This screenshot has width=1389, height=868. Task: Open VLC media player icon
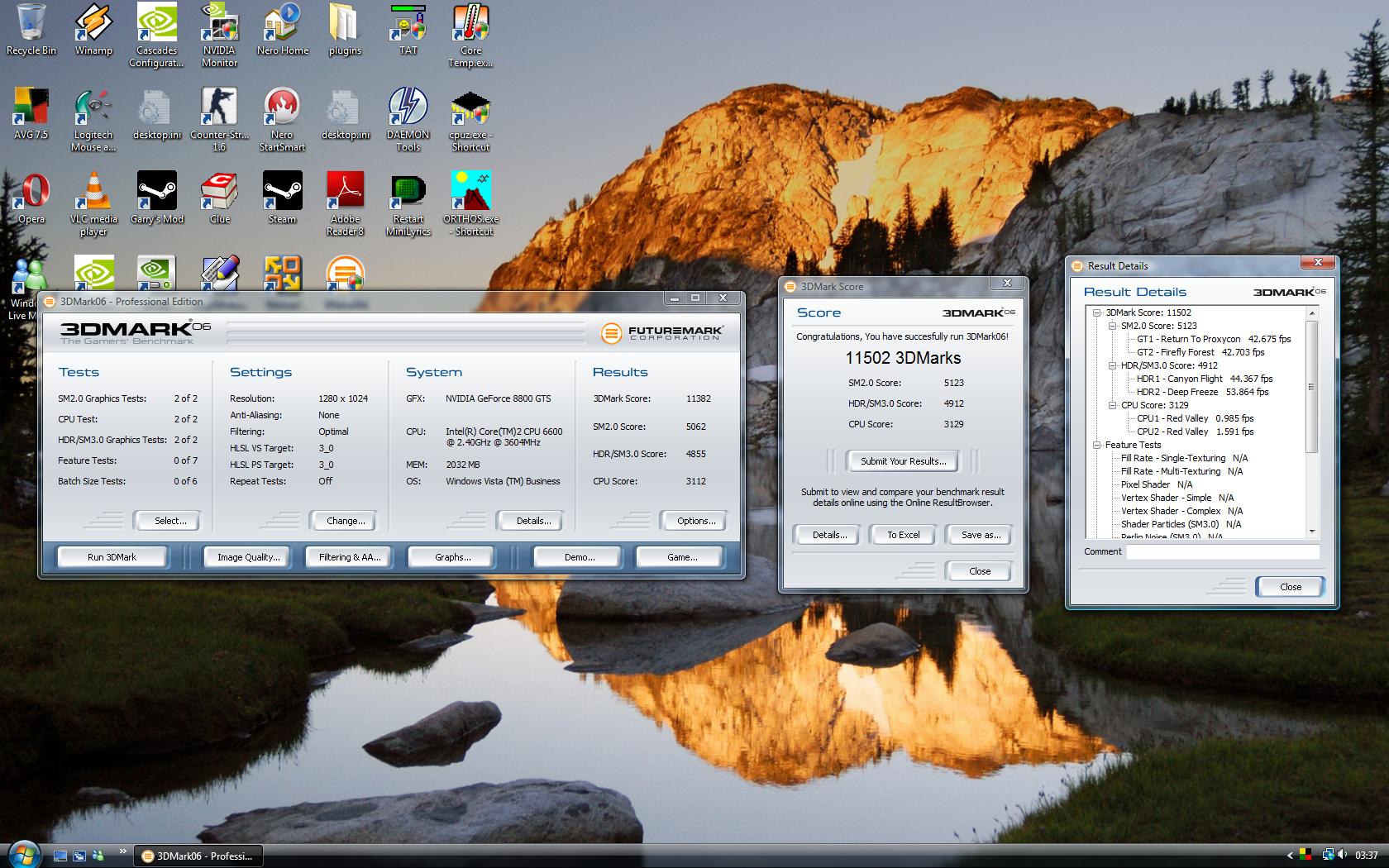(x=93, y=203)
